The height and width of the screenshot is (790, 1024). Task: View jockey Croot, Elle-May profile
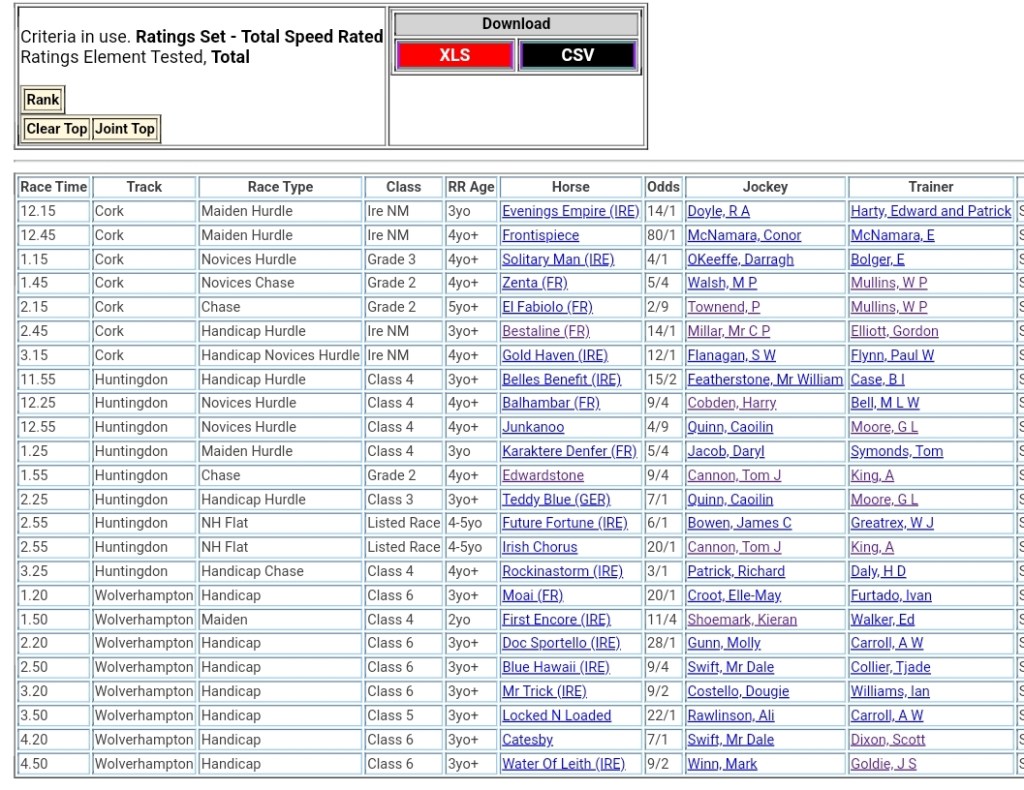click(x=734, y=595)
